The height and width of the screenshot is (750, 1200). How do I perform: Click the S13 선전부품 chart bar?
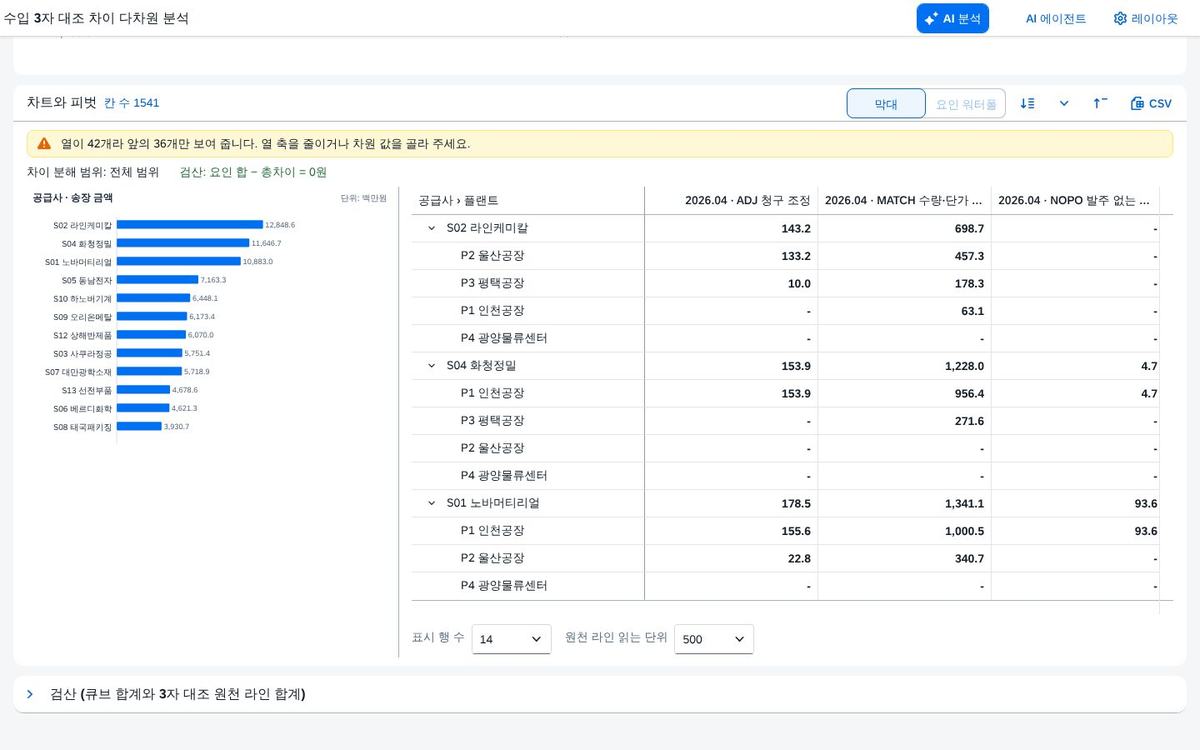pyautogui.click(x=144, y=390)
